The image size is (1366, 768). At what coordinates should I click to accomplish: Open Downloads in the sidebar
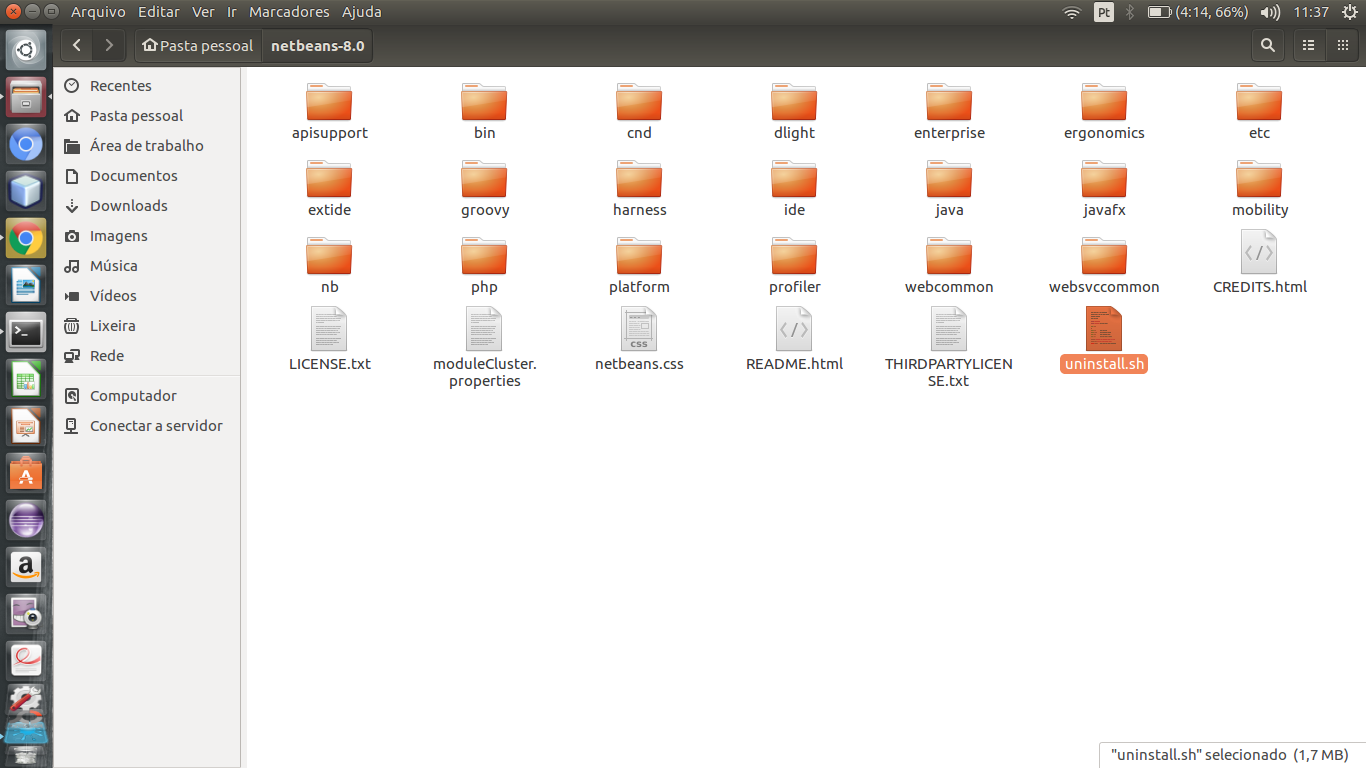(147, 206)
